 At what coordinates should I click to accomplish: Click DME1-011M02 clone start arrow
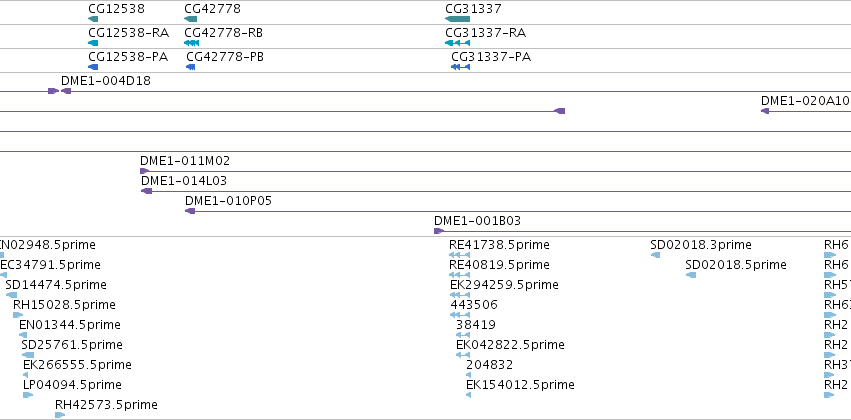tap(144, 171)
